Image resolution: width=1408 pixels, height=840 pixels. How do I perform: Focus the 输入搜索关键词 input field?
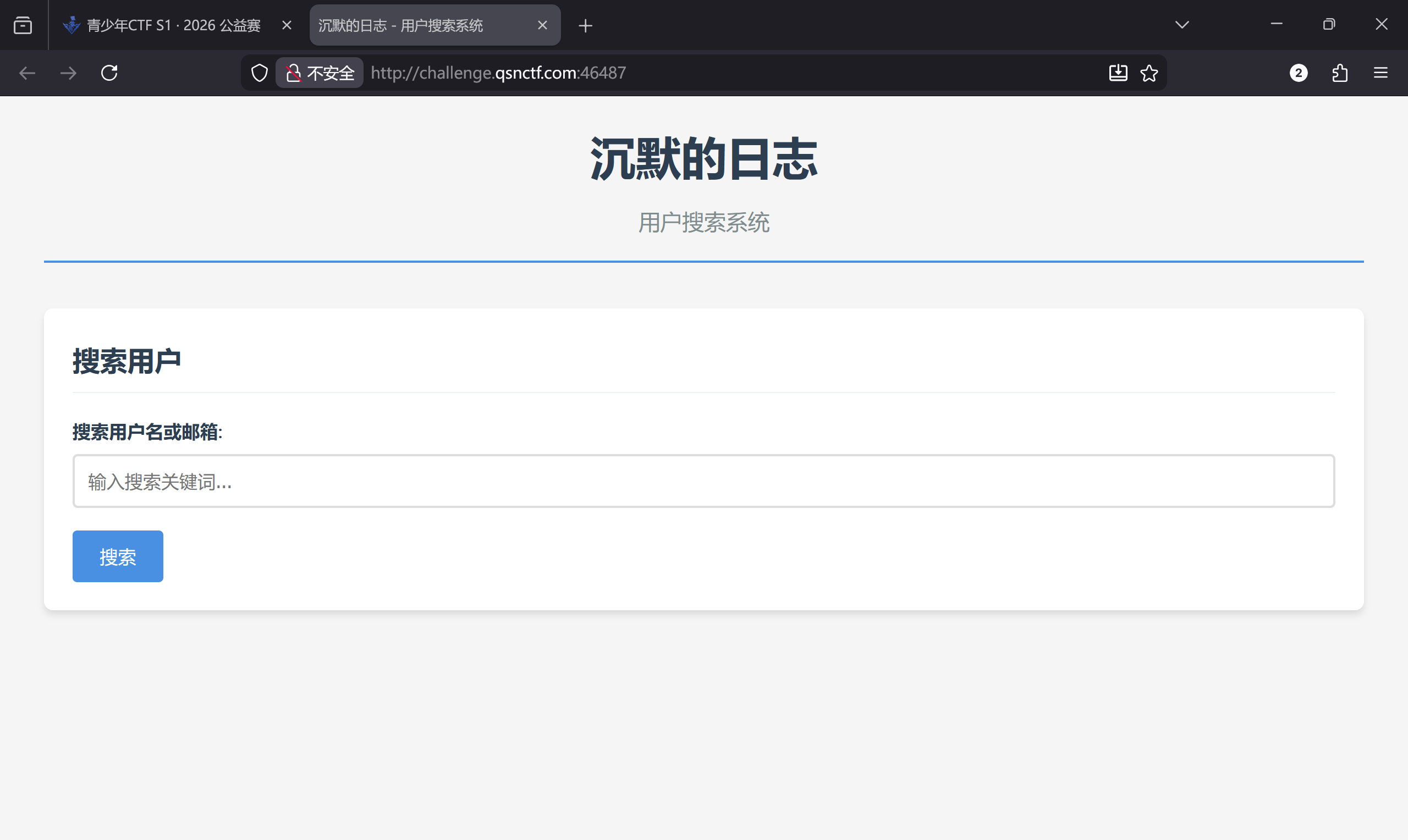703,481
